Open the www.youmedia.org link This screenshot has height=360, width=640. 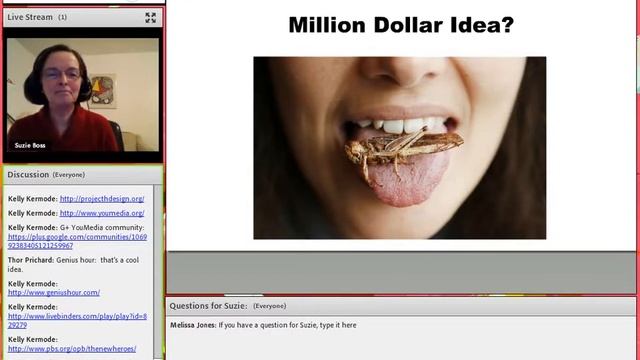coord(102,213)
